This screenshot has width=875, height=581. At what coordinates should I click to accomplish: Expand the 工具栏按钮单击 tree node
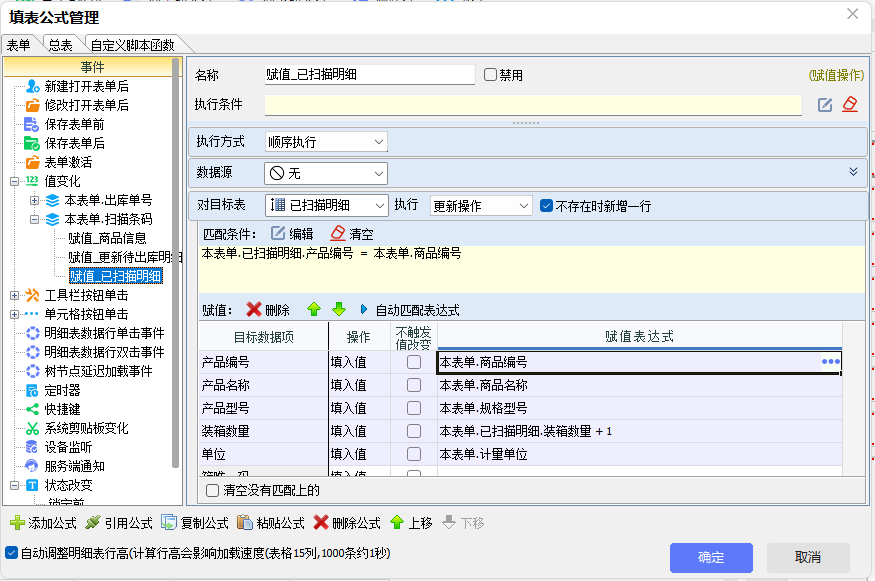(15, 295)
